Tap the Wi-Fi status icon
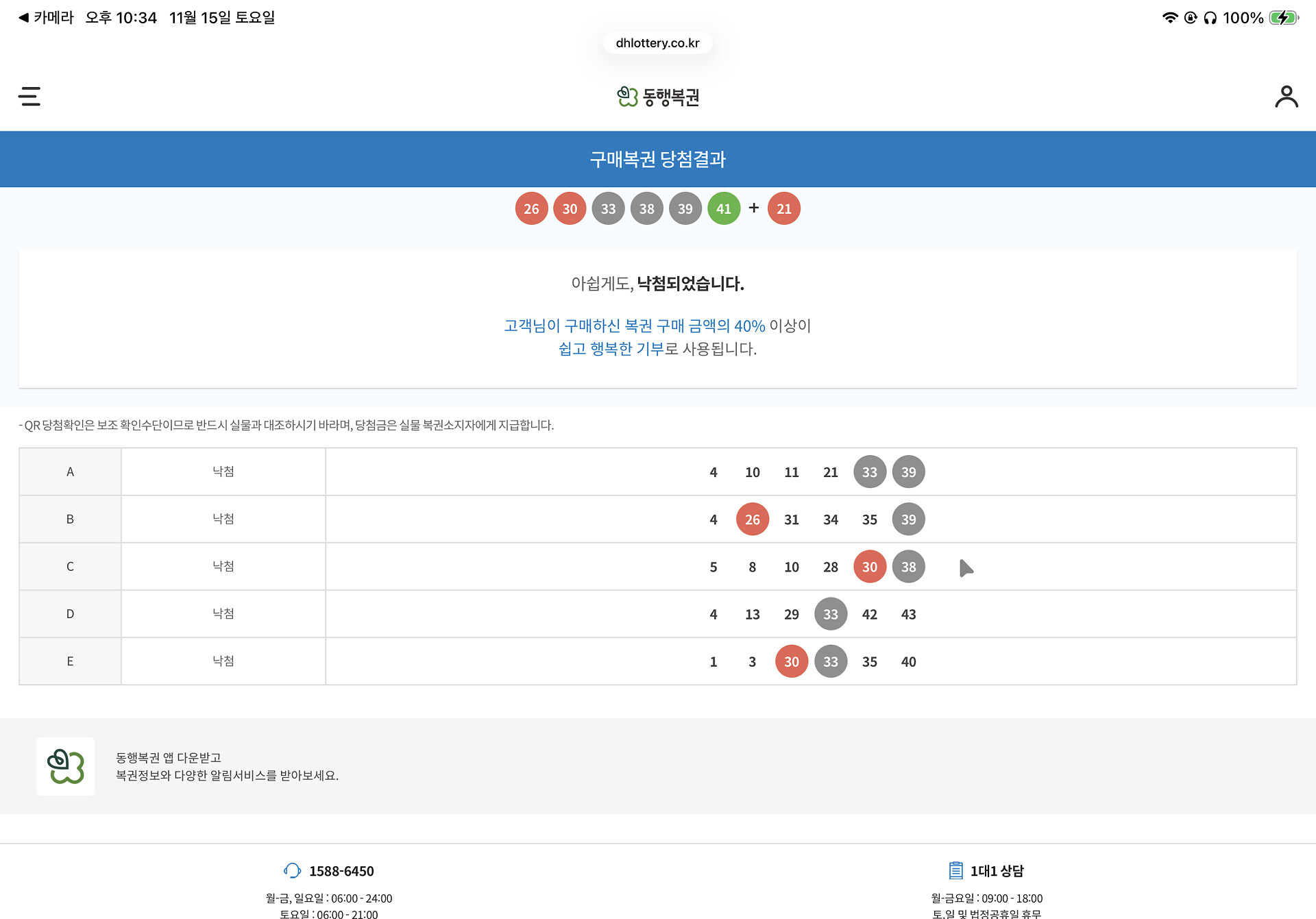The image size is (1316, 919). tap(1169, 18)
